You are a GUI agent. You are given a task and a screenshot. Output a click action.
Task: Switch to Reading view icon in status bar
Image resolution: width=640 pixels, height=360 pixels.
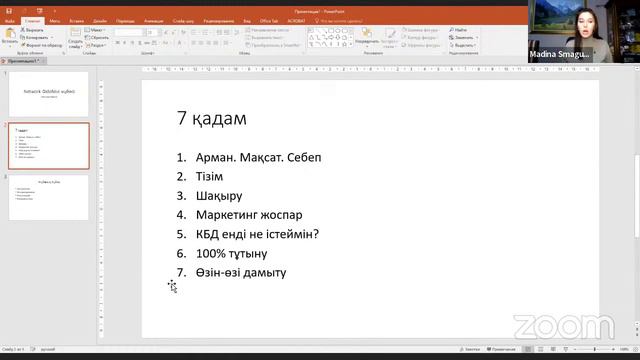[553, 349]
